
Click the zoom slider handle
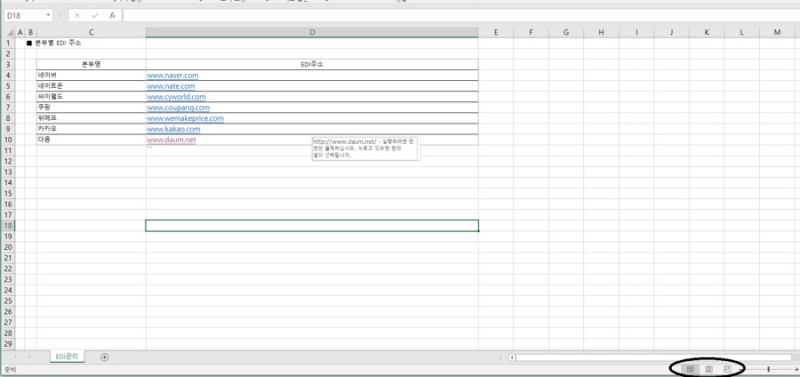768,369
